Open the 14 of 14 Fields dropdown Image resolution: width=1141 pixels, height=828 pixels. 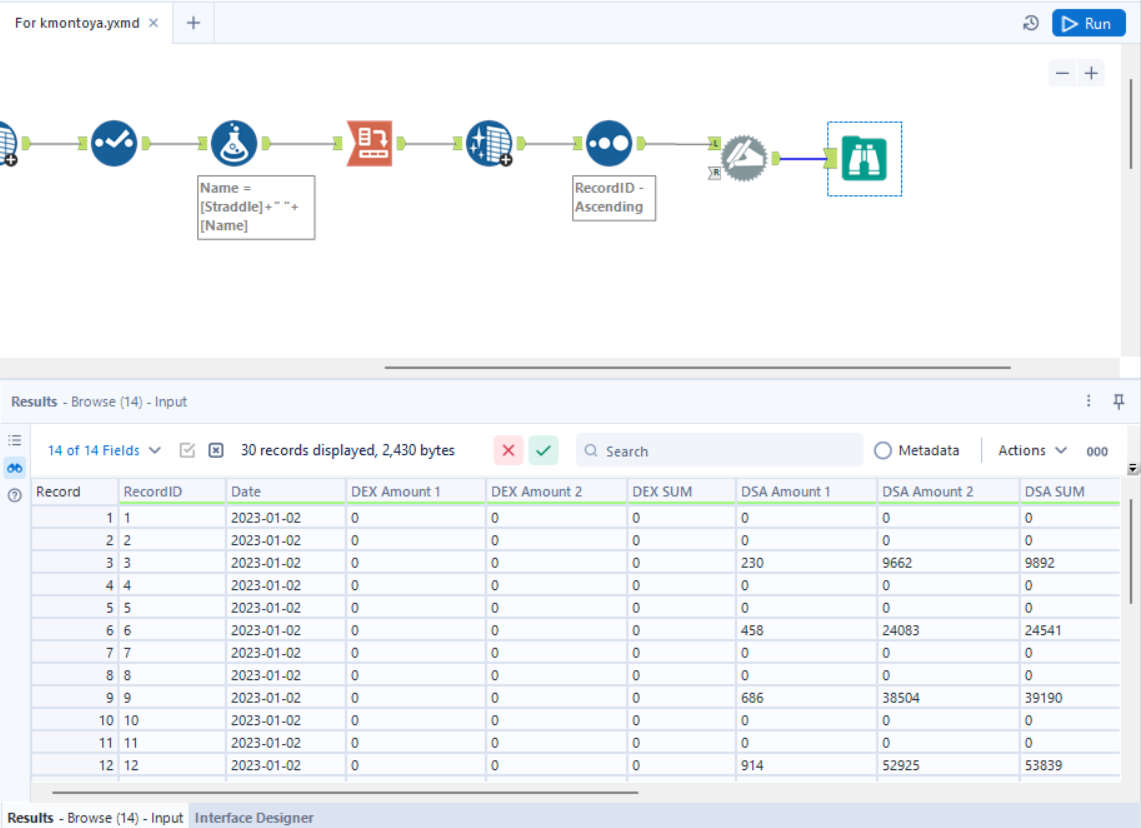pyautogui.click(x=103, y=450)
